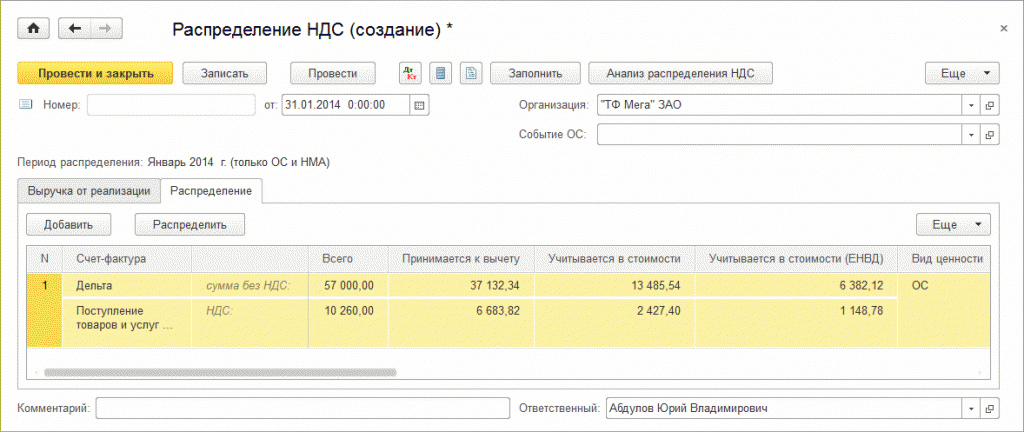Go back with the left arrow
This screenshot has height=432, width=1024.
[75, 29]
